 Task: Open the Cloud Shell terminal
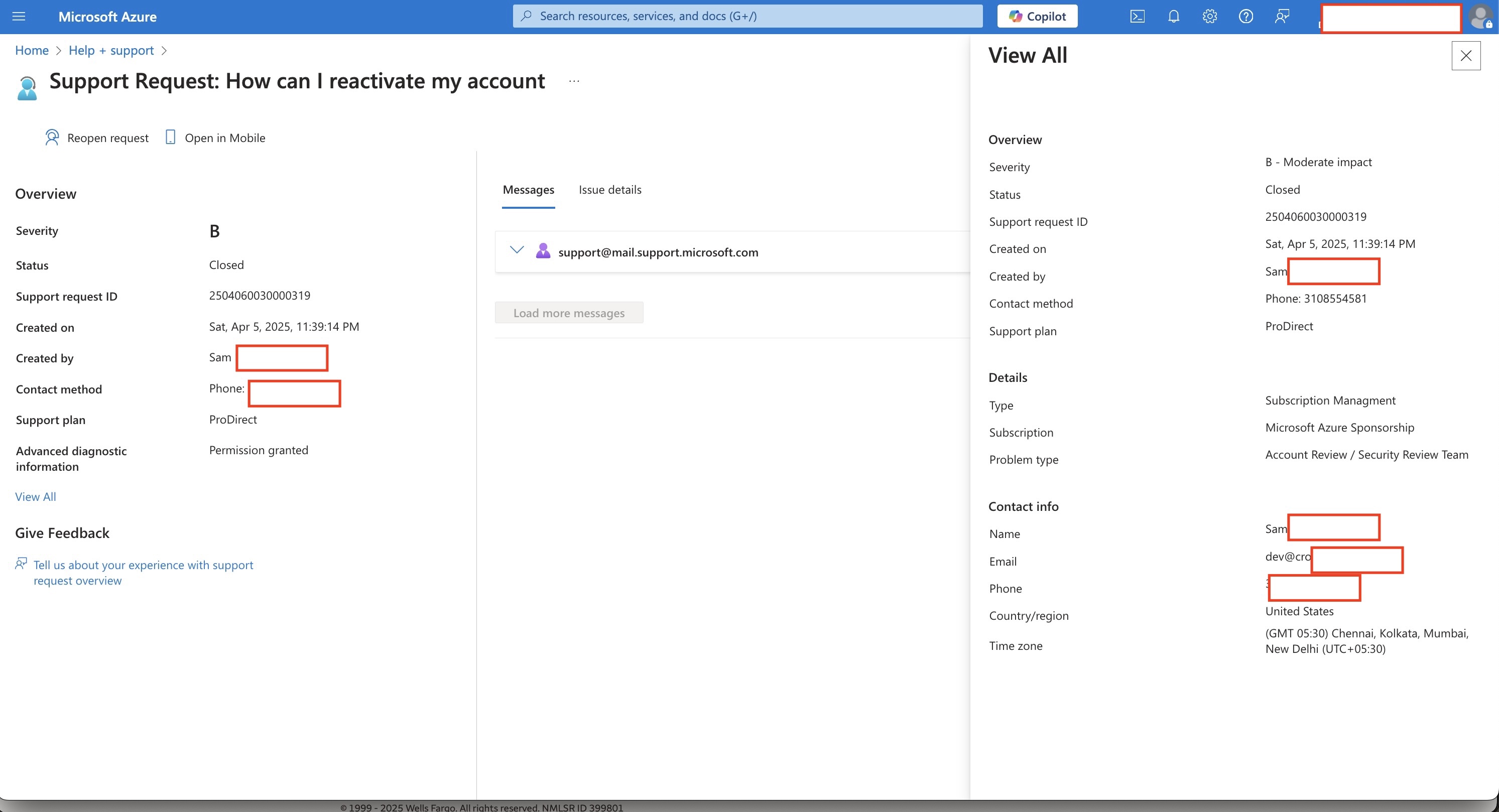pos(1138,16)
